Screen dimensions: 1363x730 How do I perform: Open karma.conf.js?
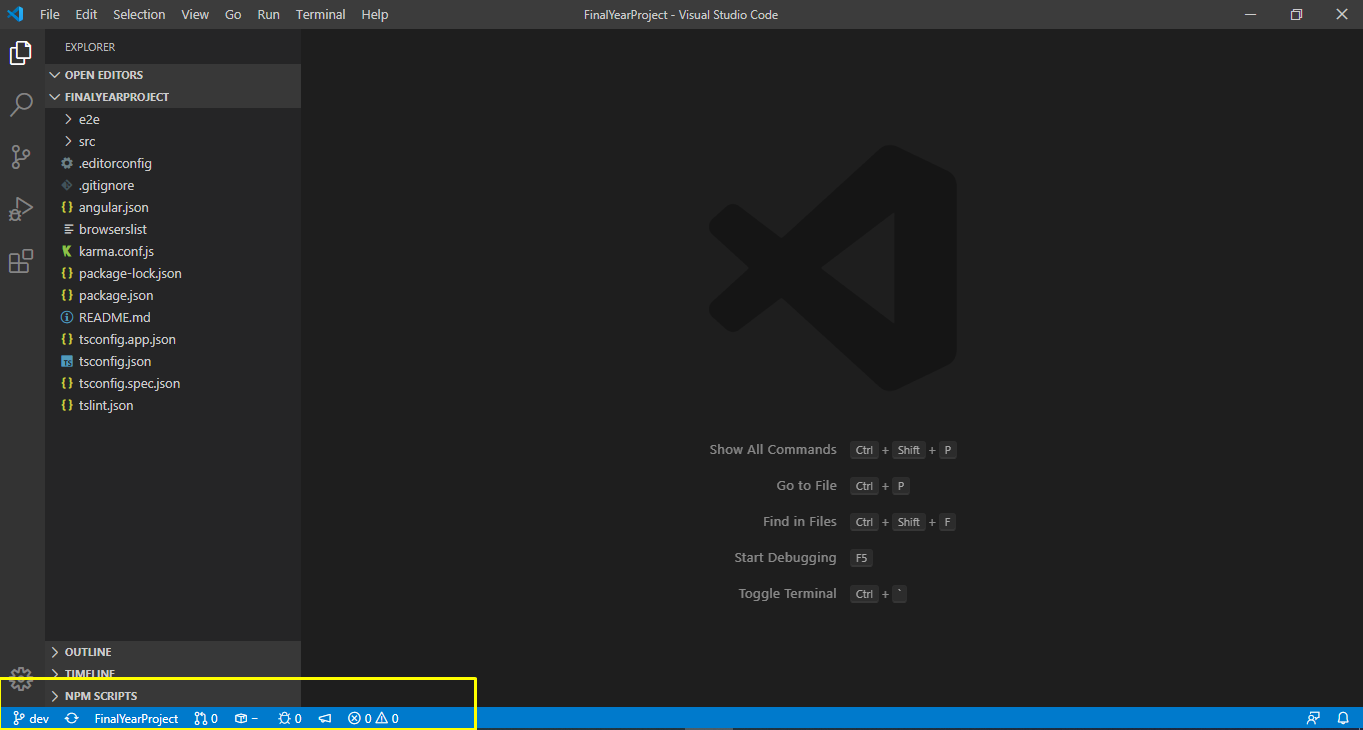pyautogui.click(x=173, y=251)
